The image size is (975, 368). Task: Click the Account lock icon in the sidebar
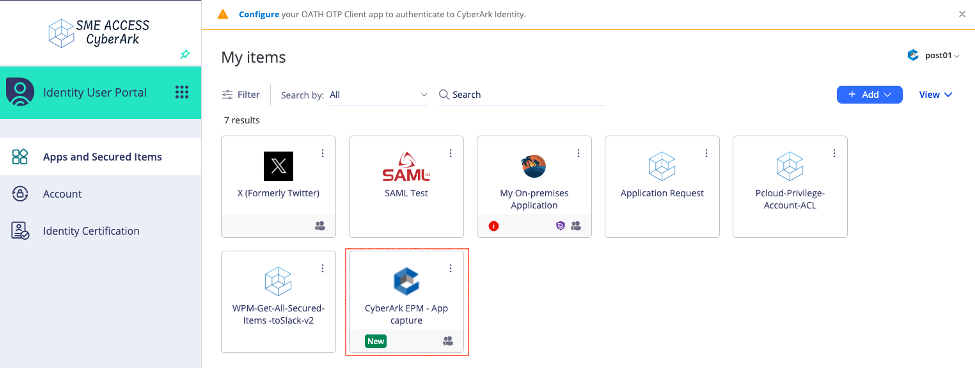[x=20, y=194]
